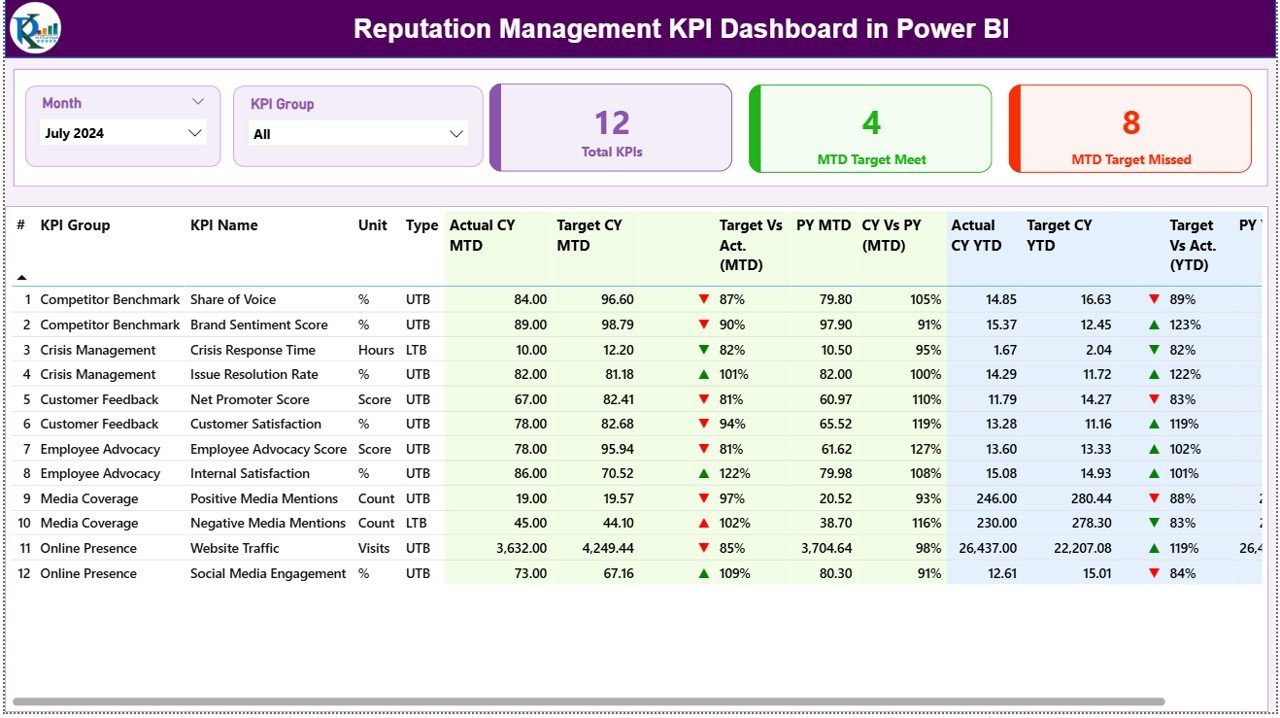
Task: Select the Net Promoter Score KPI cell
Action: click(x=249, y=399)
